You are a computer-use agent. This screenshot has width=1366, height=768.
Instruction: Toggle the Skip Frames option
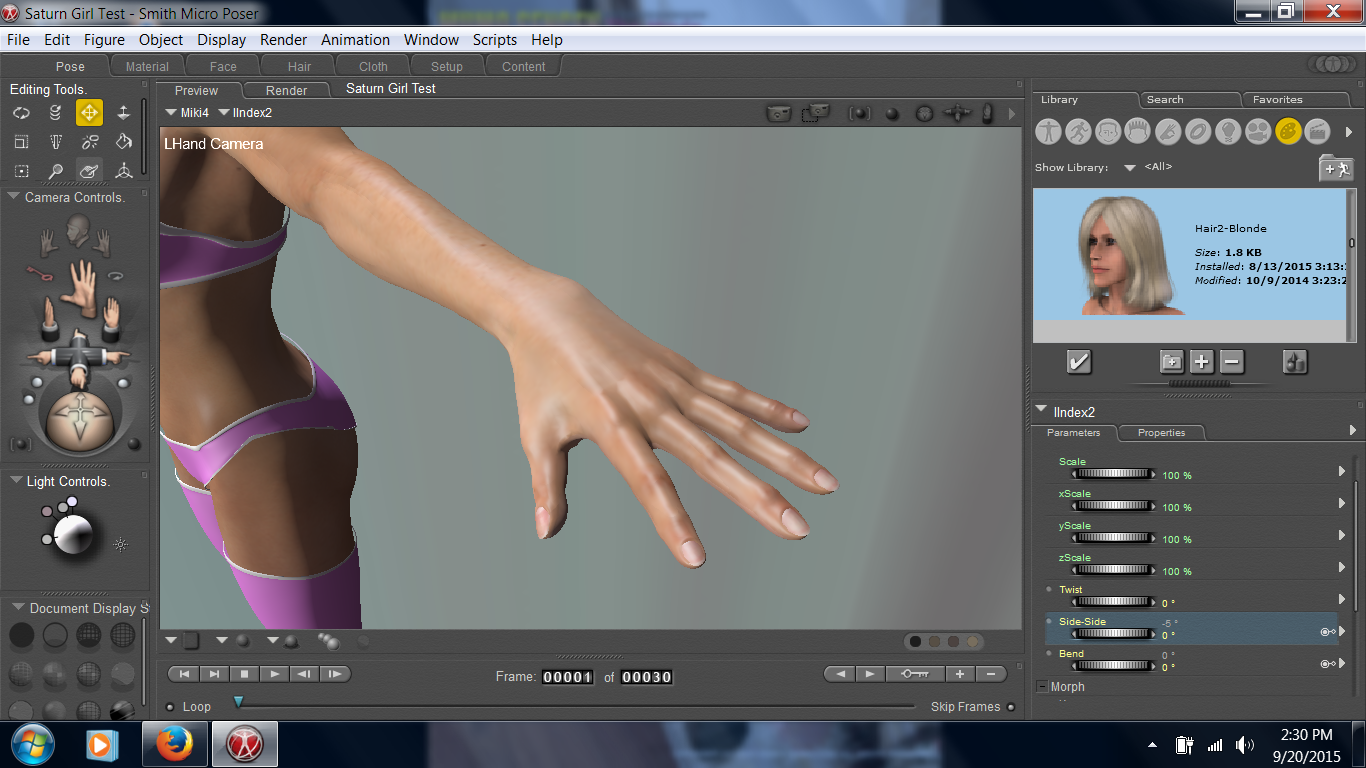coord(1011,707)
